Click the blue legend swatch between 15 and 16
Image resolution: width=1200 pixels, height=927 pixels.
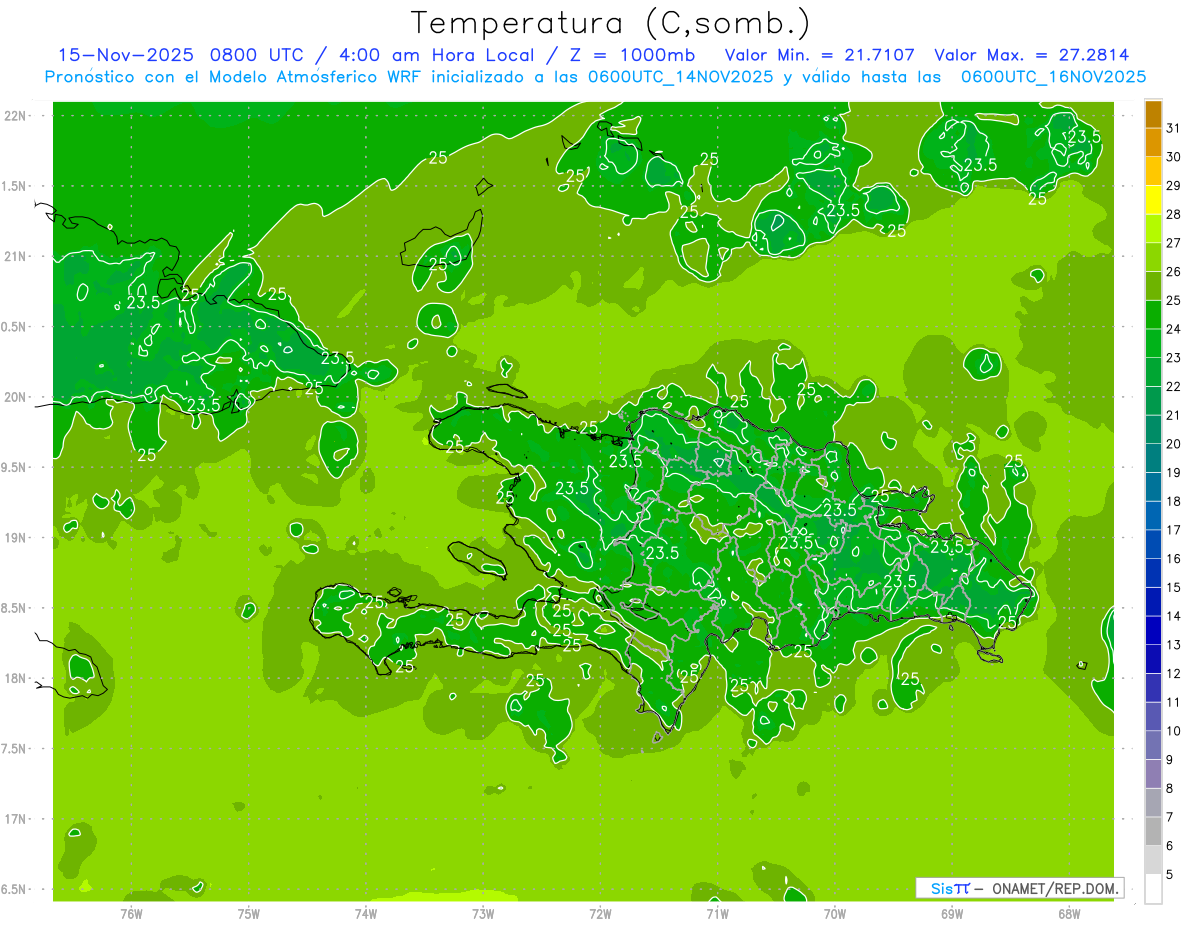pos(1153,573)
